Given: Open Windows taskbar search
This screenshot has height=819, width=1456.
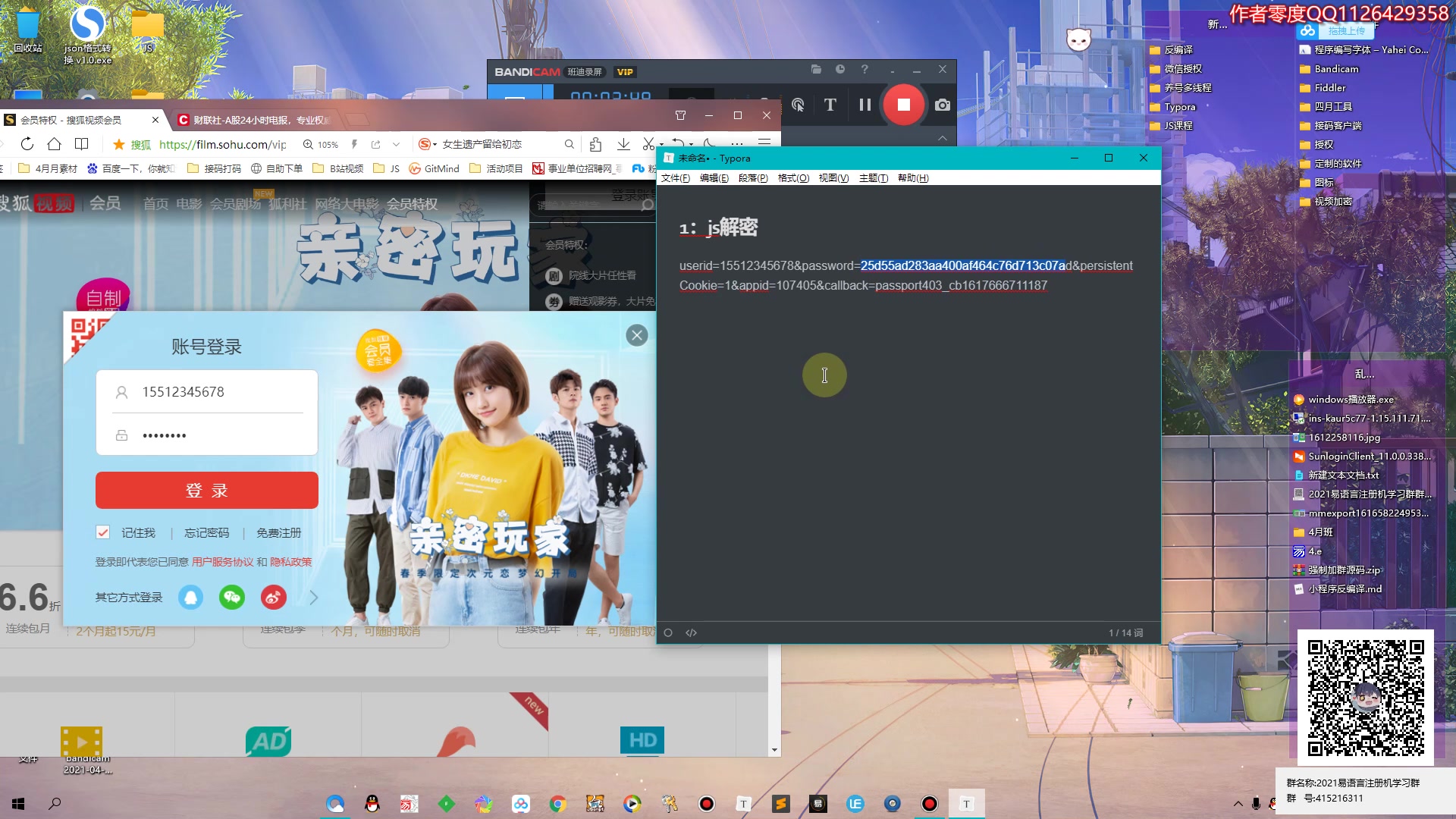Looking at the screenshot, I should 55,804.
